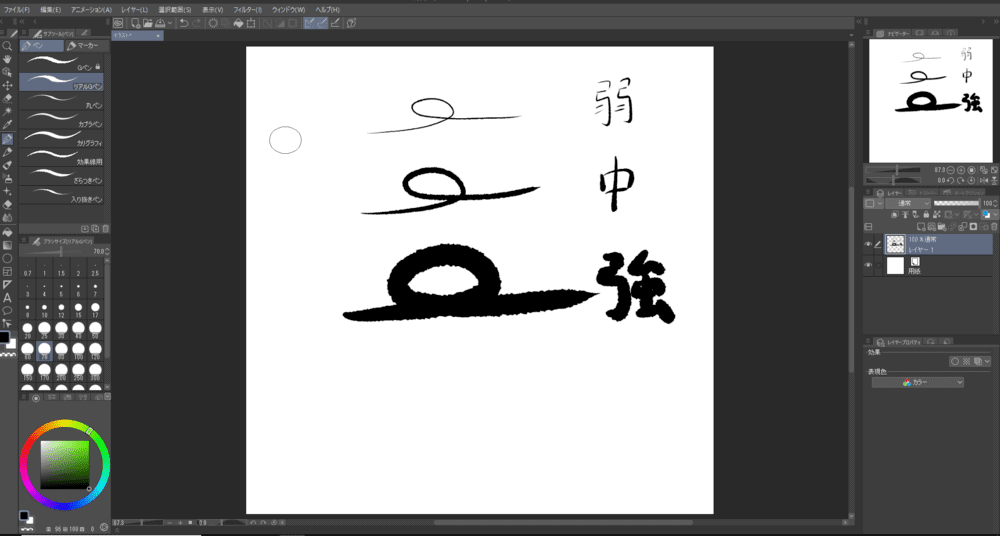Select the Pencil tool in the toolbox
Image resolution: width=1000 pixels, height=536 pixels.
click(7, 152)
